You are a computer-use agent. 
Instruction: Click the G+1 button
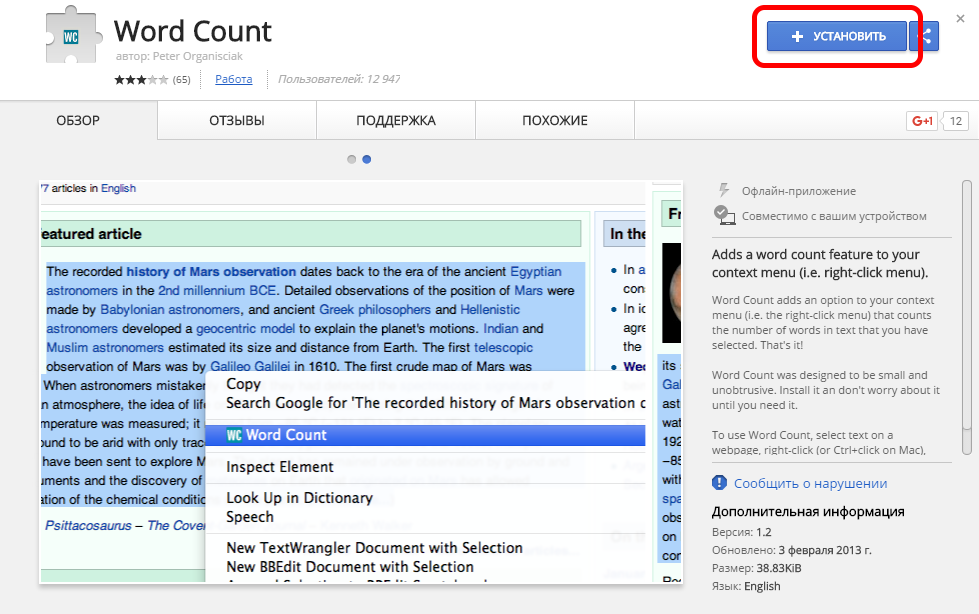(922, 121)
